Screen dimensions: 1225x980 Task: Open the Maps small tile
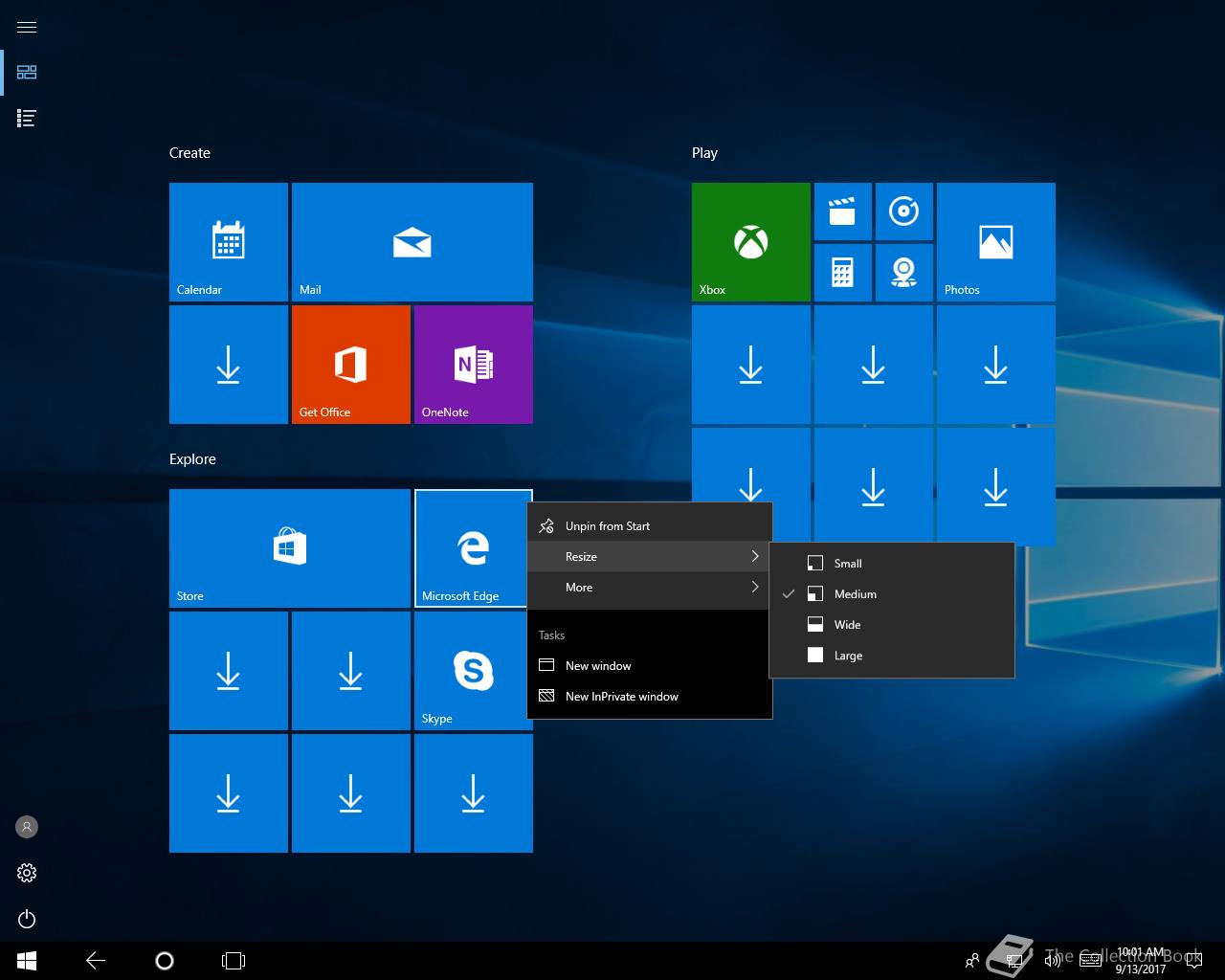[x=904, y=273]
